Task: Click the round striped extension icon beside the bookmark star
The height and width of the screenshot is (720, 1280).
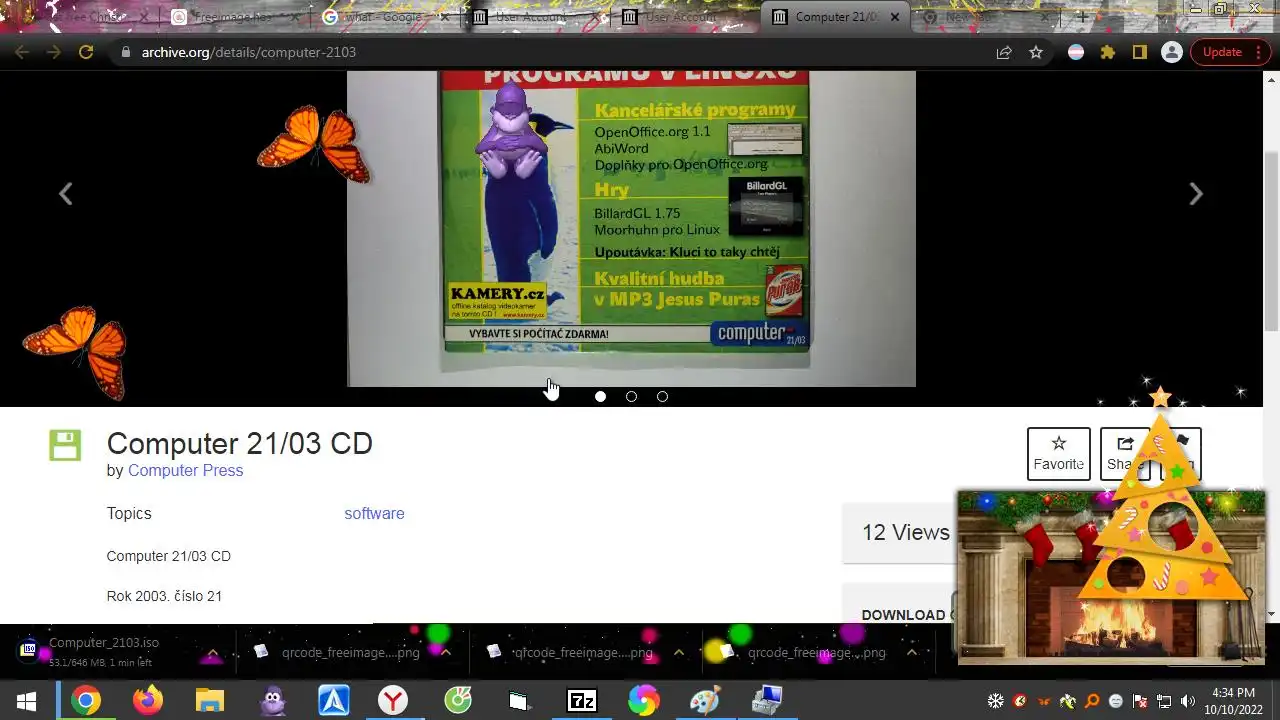Action: [1076, 52]
